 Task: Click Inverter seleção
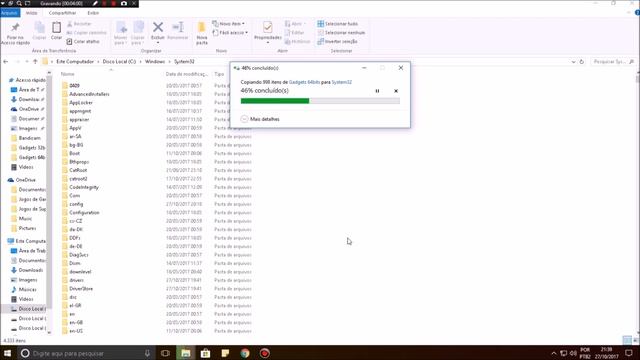pyautogui.click(x=338, y=42)
